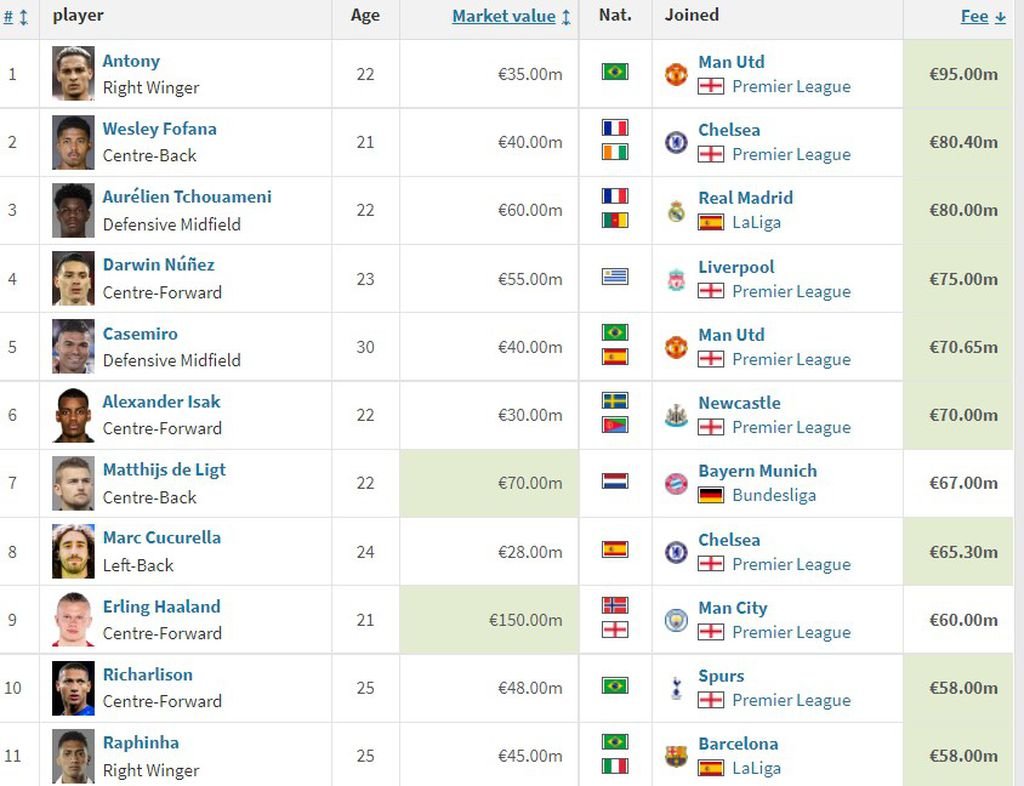Viewport: 1024px width, 786px height.
Task: Click the Man Utd crest in Antony's row
Action: (x=676, y=74)
